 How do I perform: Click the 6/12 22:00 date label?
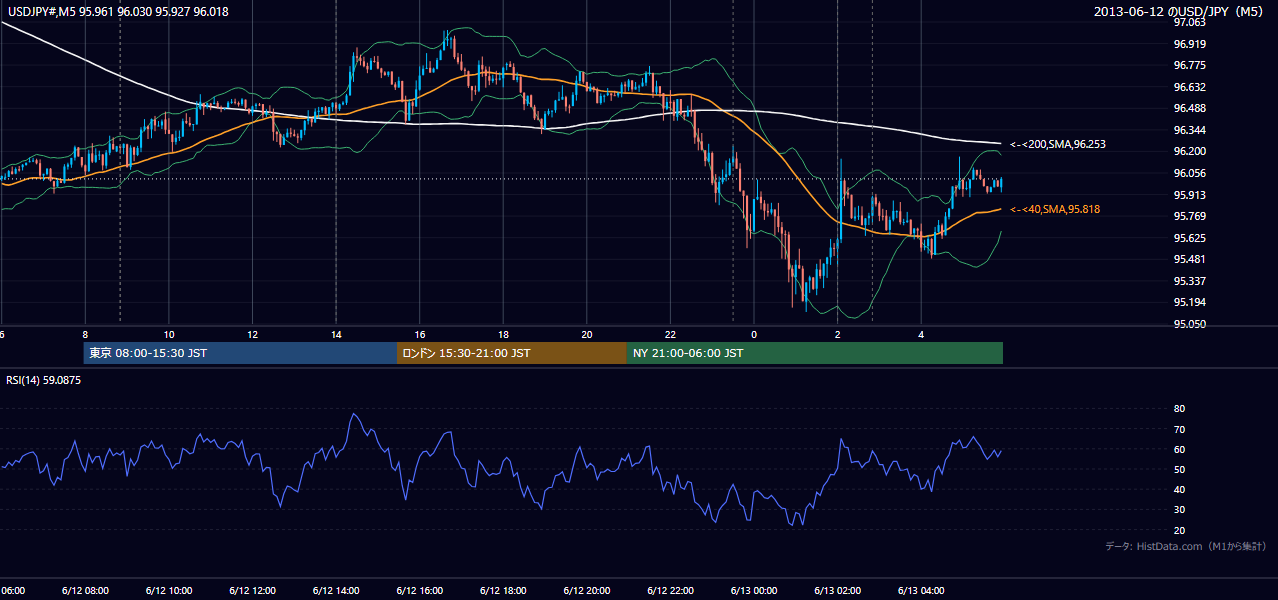(x=671, y=590)
